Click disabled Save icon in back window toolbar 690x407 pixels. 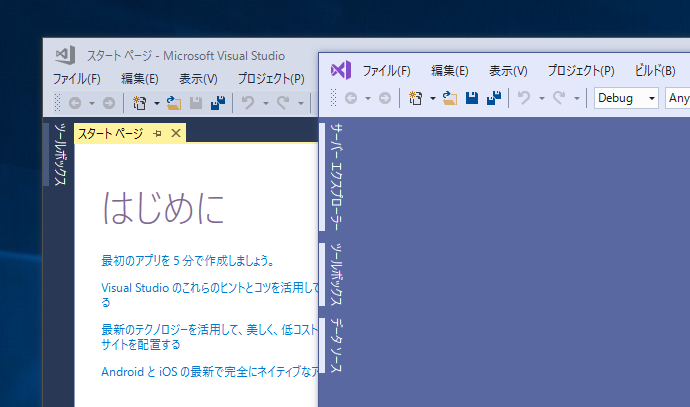click(196, 103)
